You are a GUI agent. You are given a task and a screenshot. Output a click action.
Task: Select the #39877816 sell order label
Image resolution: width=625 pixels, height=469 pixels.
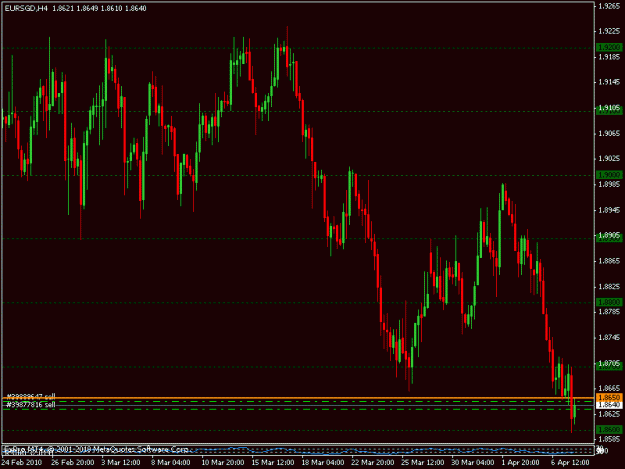click(x=31, y=405)
